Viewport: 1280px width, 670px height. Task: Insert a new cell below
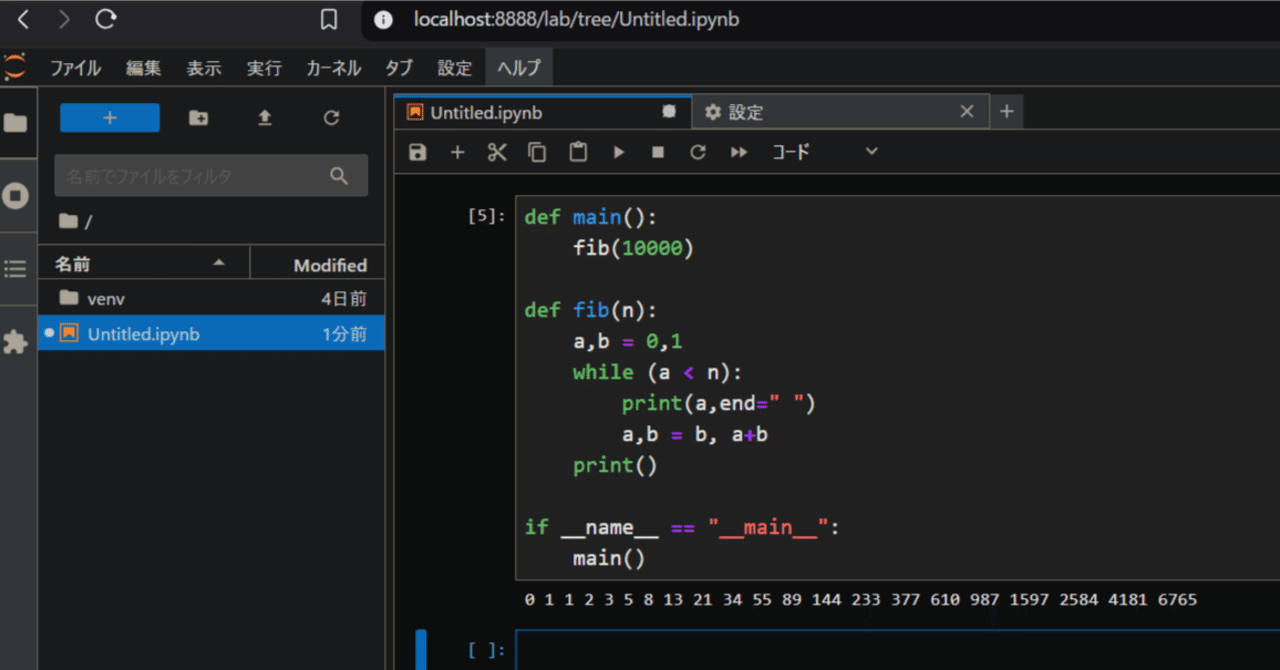tap(457, 152)
